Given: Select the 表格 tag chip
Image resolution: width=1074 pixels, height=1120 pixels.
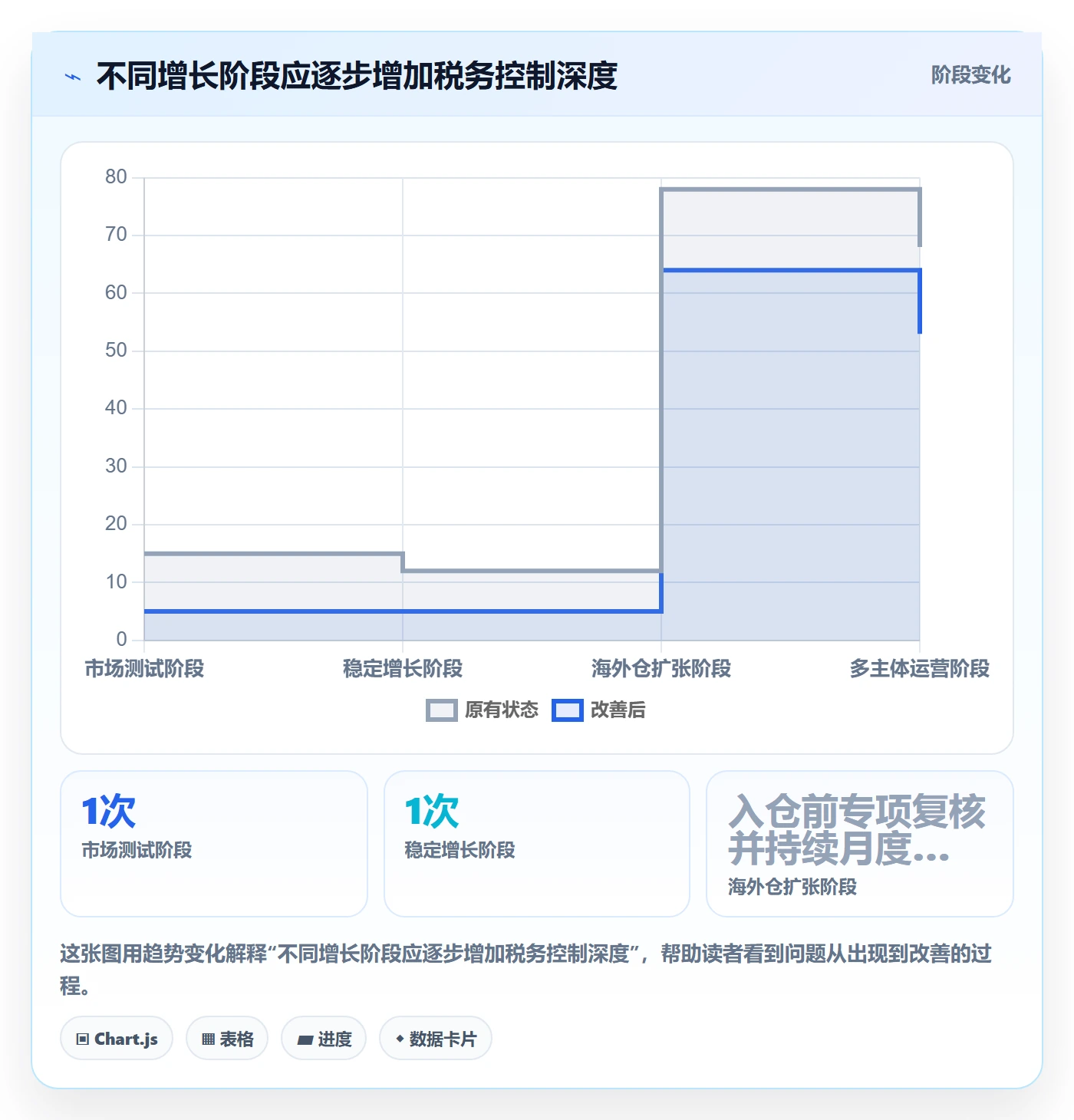Looking at the screenshot, I should pyautogui.click(x=227, y=1039).
